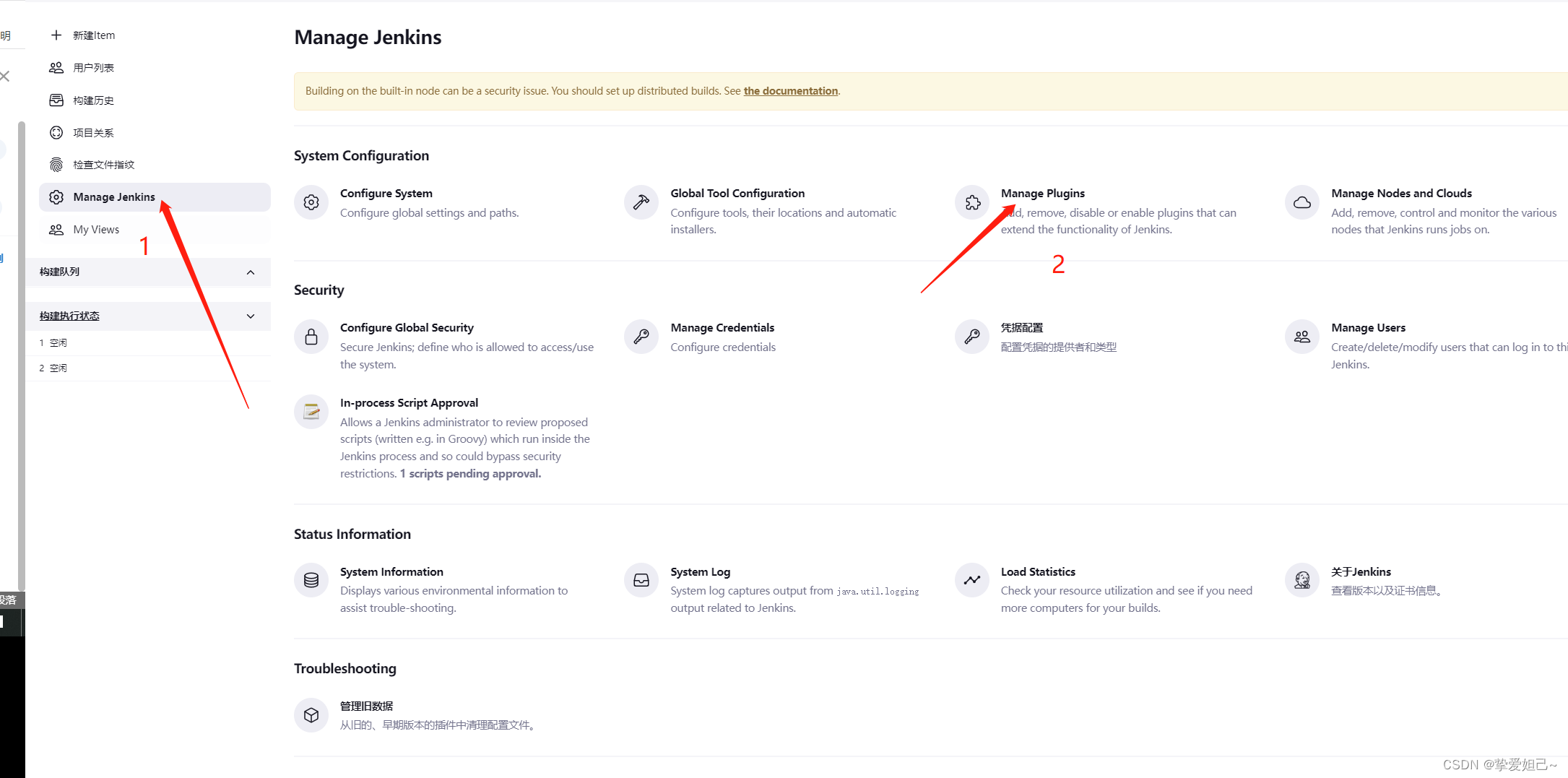Click the 检查文件指纹 fingerprint icon

pos(56,165)
